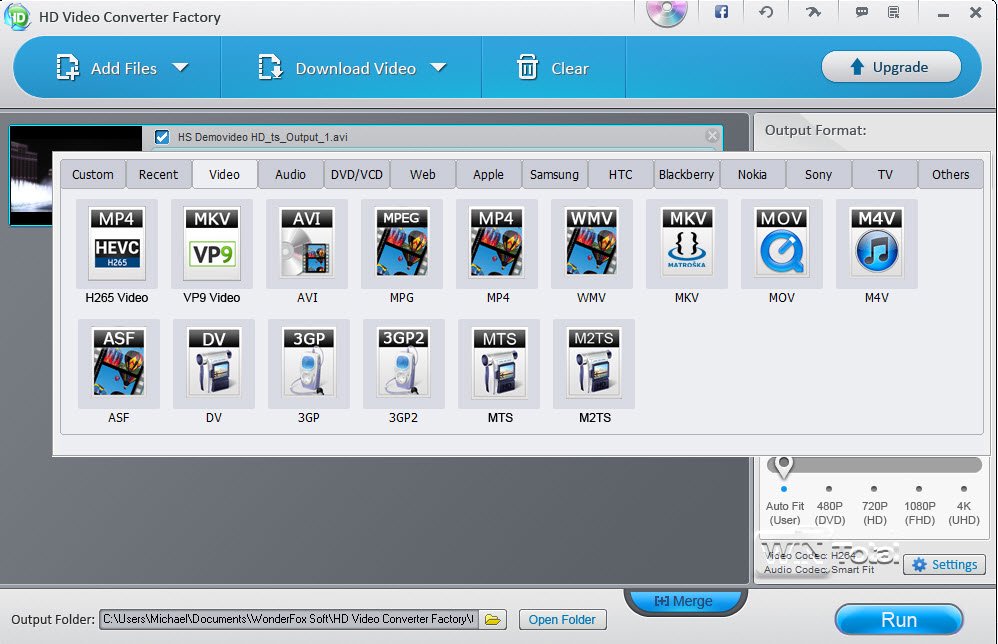Pick the AVI output format icon
This screenshot has width=998, height=644.
306,243
